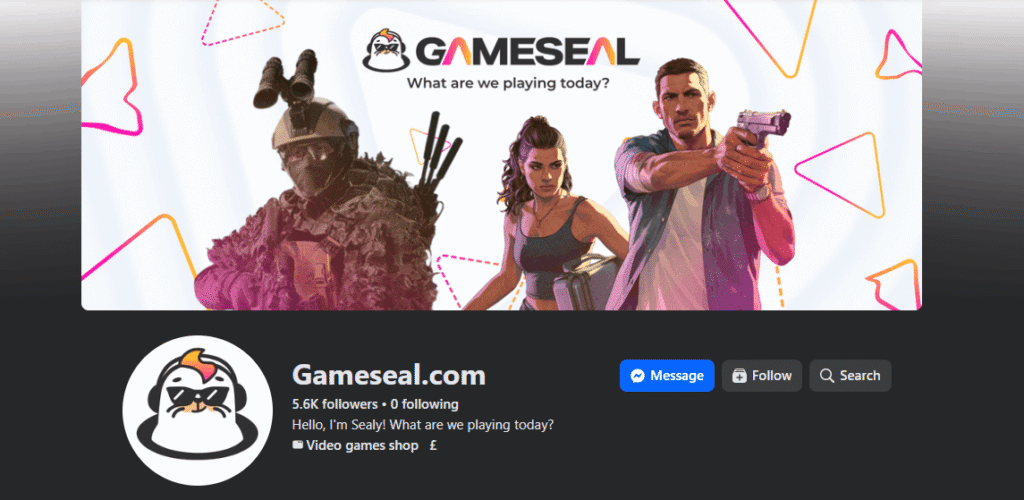Click the magnifying glass icon beside Search
Image resolution: width=1024 pixels, height=500 pixels.
(827, 376)
